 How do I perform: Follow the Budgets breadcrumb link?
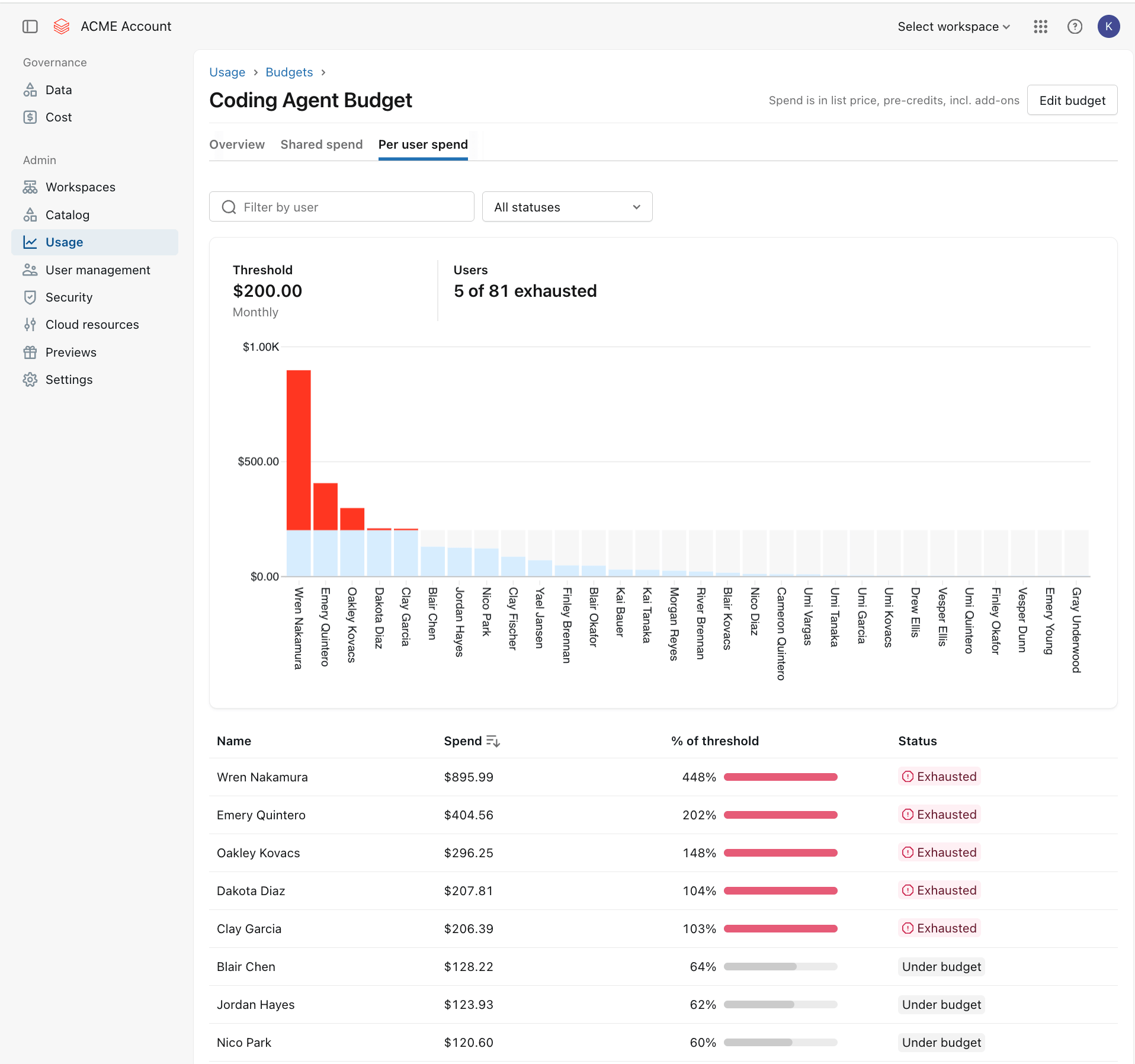pos(289,72)
